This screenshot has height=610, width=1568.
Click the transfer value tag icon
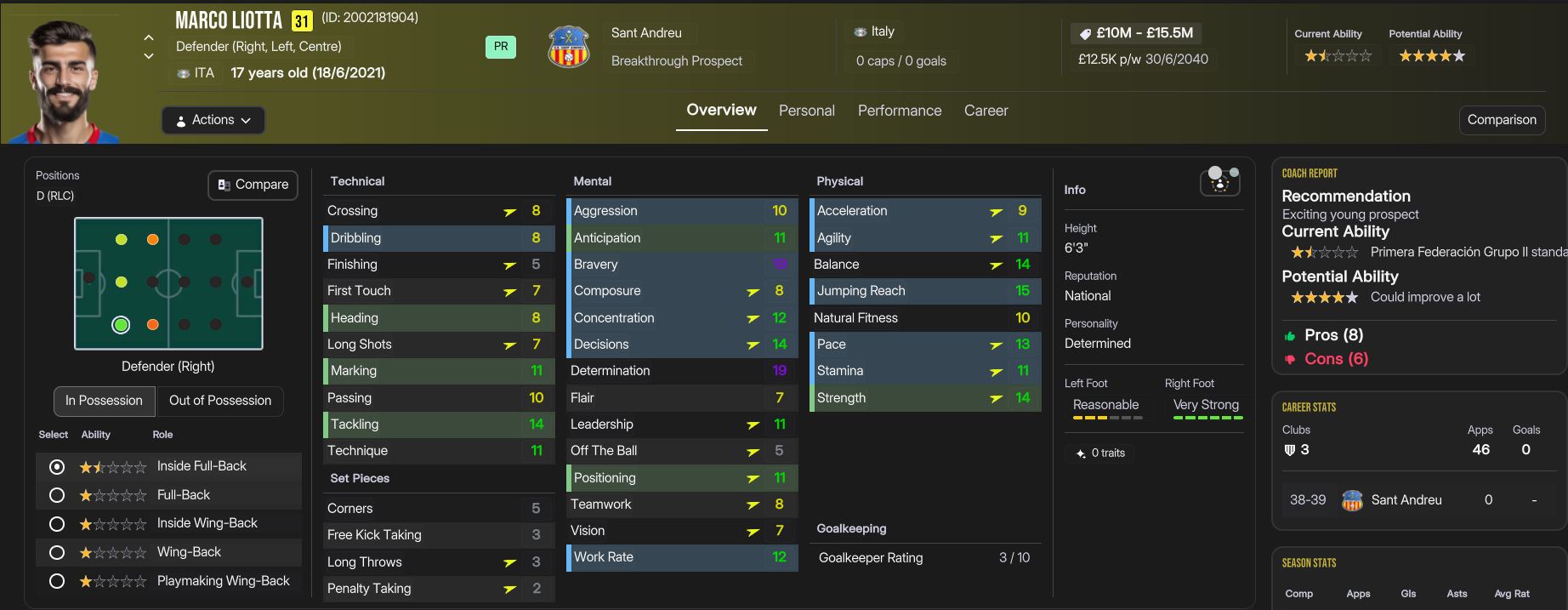(x=1085, y=34)
